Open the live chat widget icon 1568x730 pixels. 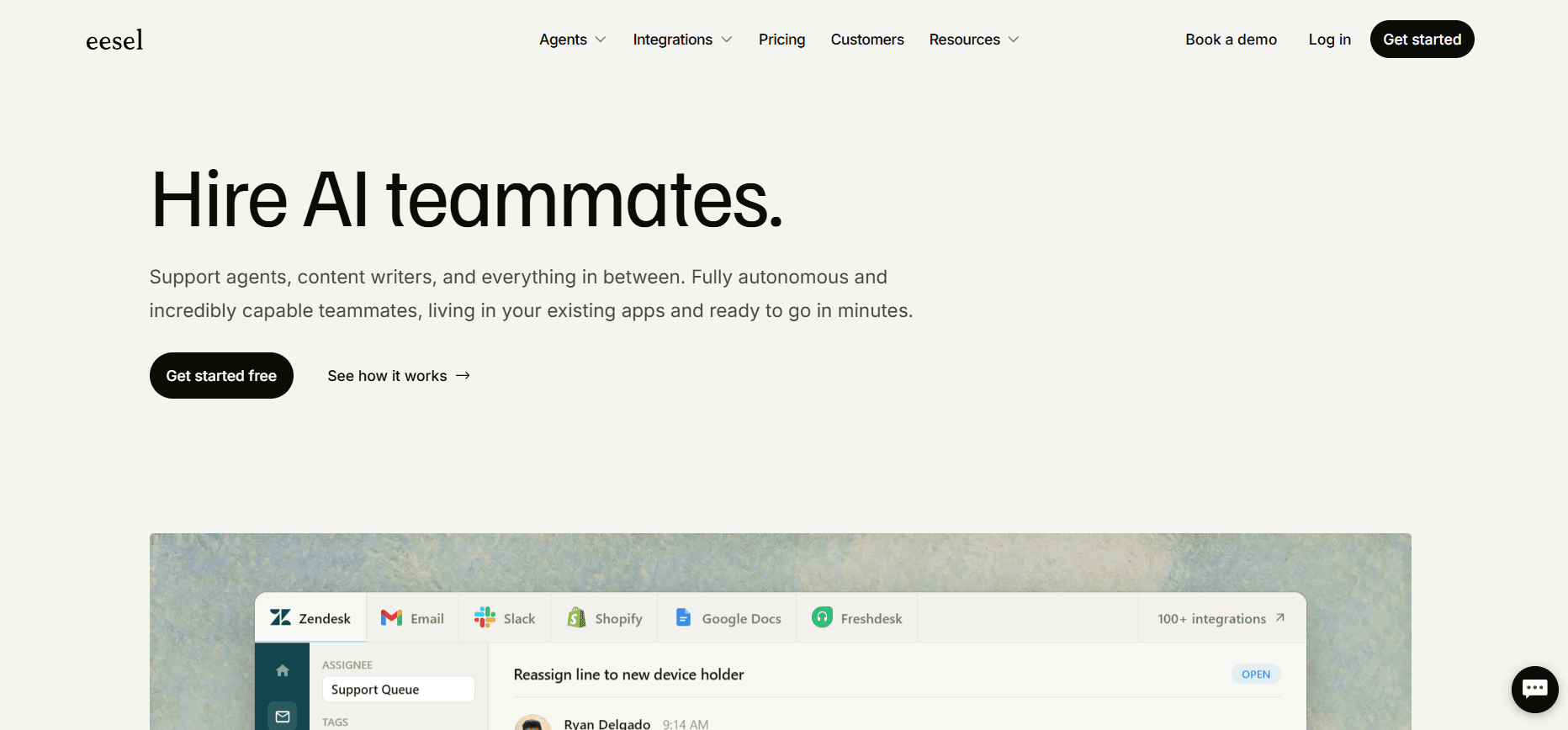[x=1534, y=689]
